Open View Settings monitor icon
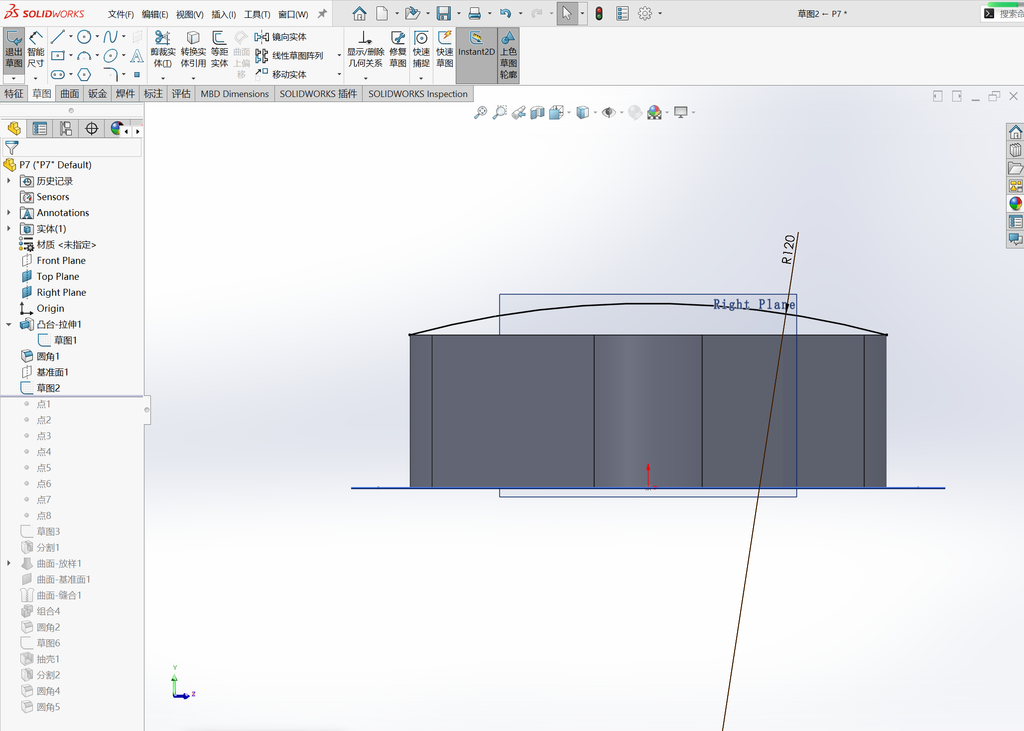This screenshot has height=731, width=1024. 681,112
